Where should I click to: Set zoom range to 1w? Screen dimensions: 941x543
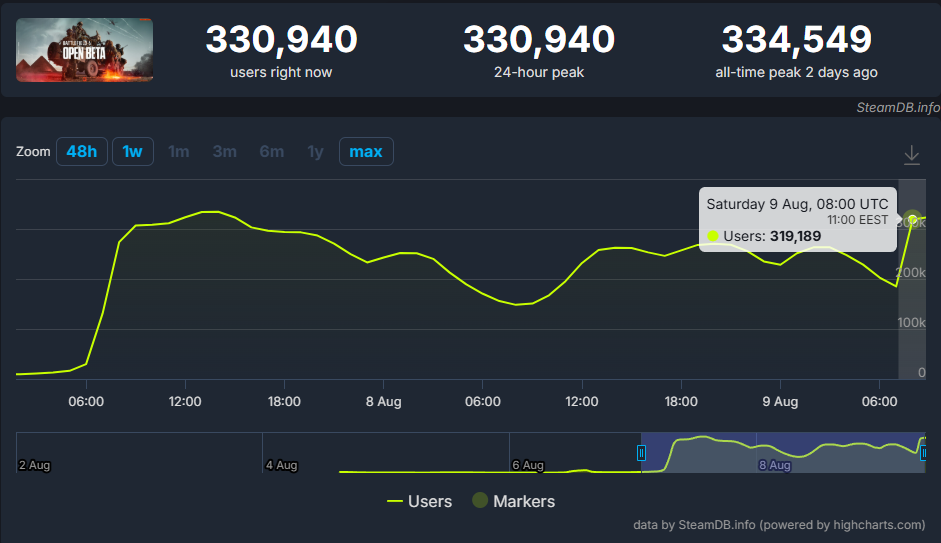pyautogui.click(x=133, y=151)
